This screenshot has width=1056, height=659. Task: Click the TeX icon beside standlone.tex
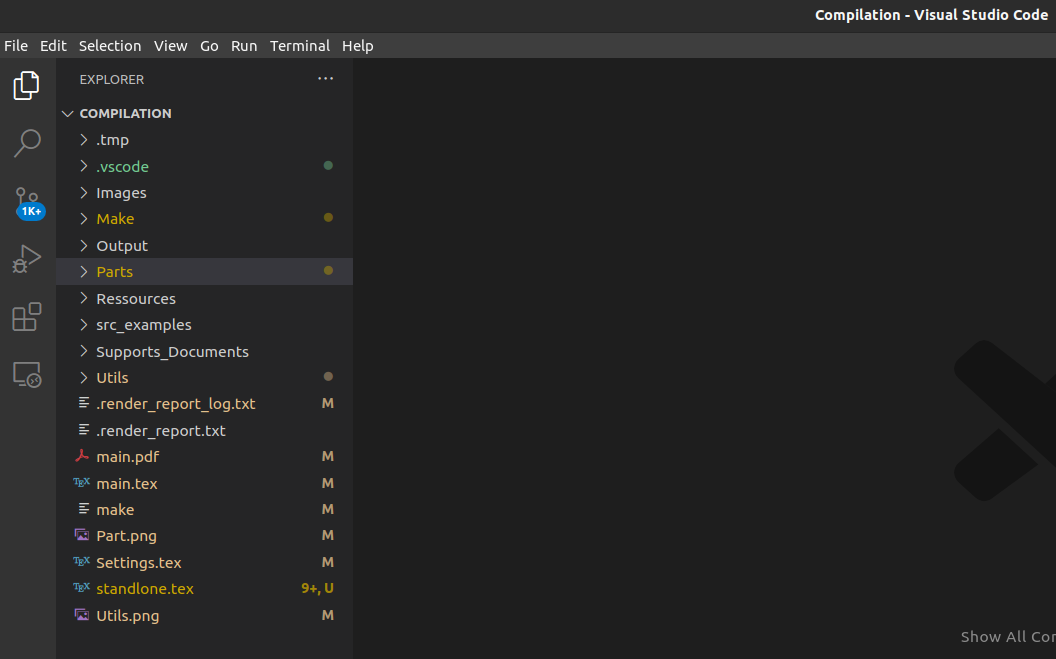81,588
